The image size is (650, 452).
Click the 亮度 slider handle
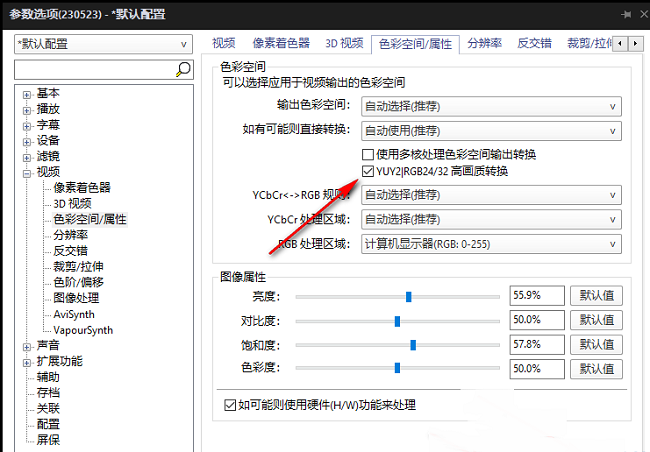click(x=409, y=296)
